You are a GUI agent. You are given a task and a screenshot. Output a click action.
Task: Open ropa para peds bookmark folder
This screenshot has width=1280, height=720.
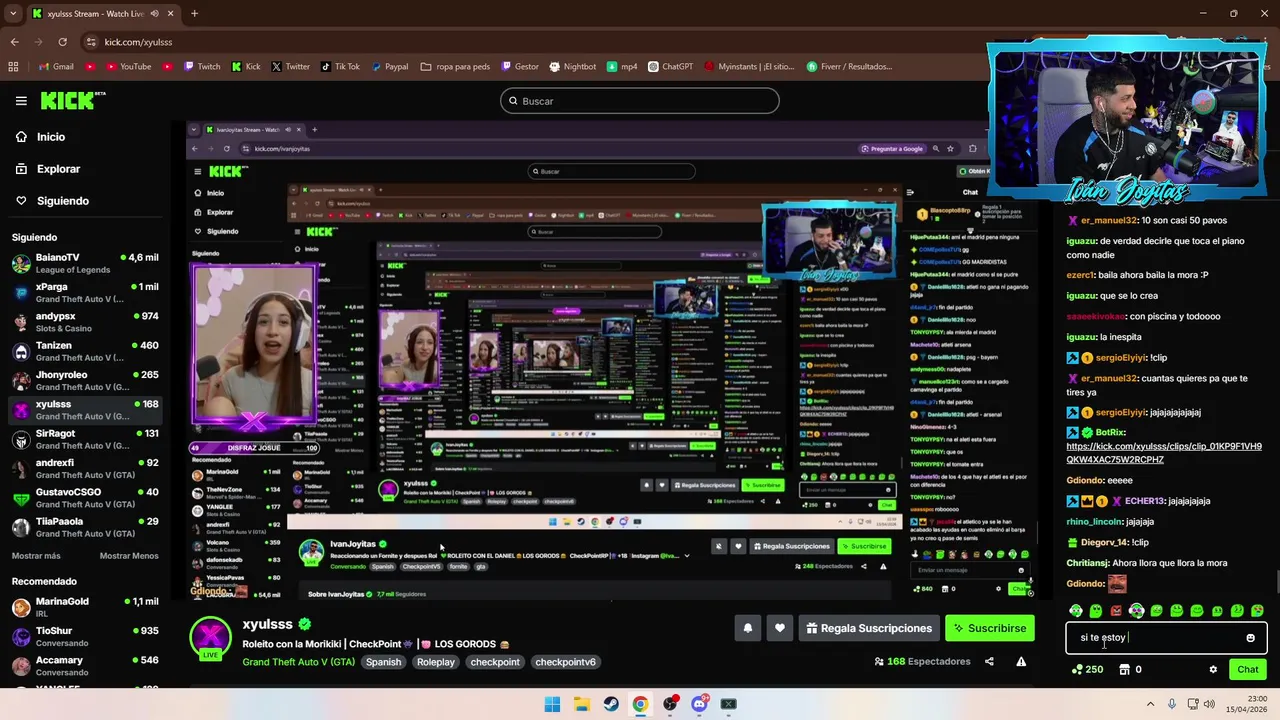coord(455,67)
